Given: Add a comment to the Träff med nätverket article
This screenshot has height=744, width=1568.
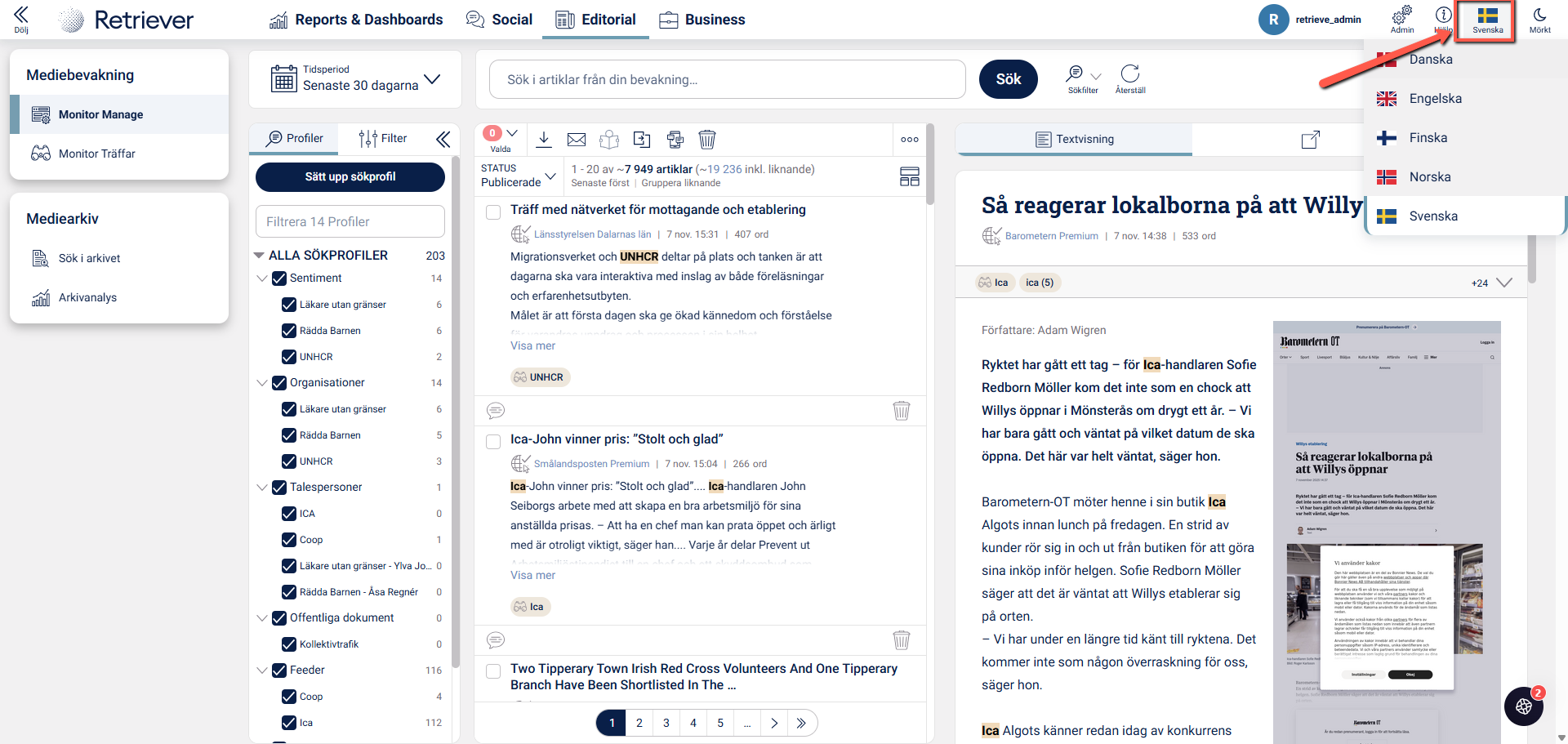Looking at the screenshot, I should point(496,410).
